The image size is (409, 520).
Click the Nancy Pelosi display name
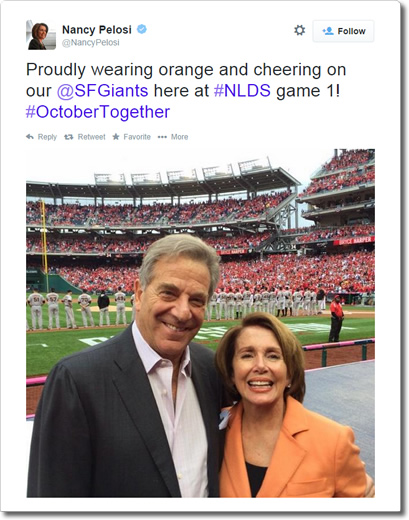[97, 30]
